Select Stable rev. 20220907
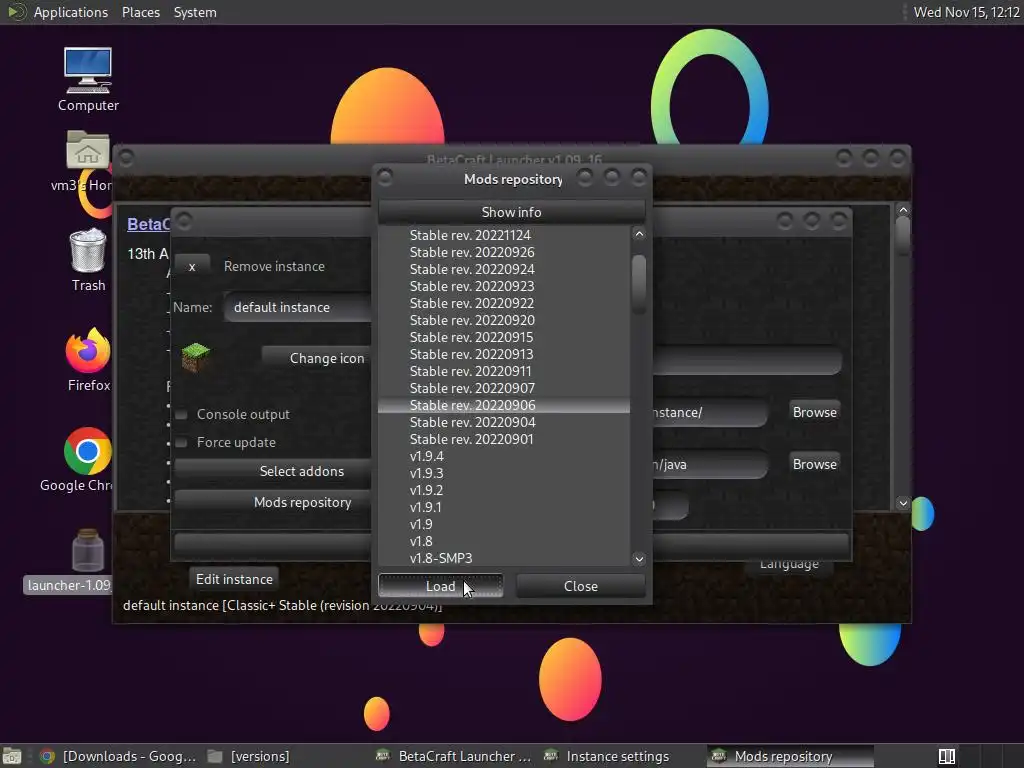 coord(504,388)
